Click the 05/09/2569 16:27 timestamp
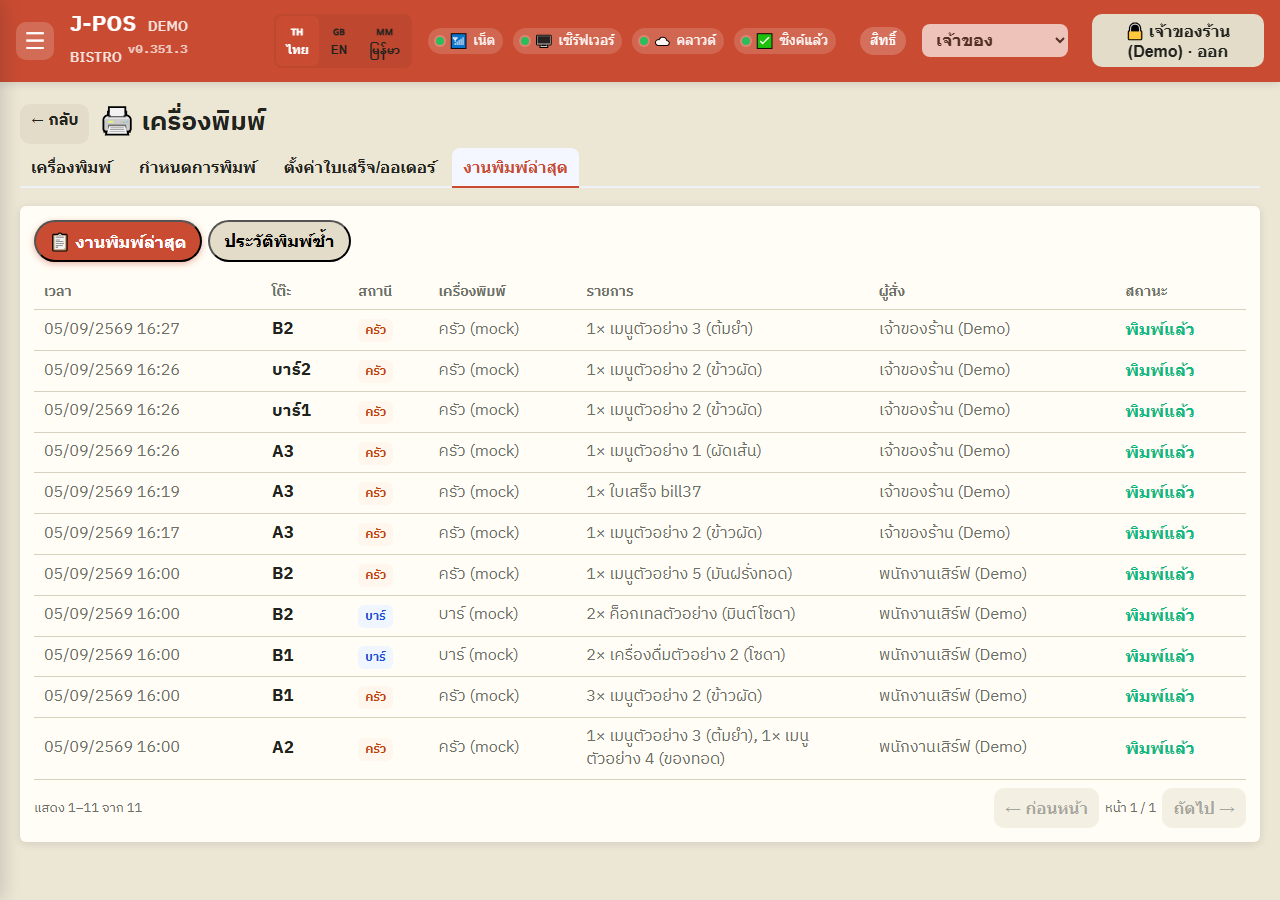Screen dimensions: 1280x900 click(112, 329)
